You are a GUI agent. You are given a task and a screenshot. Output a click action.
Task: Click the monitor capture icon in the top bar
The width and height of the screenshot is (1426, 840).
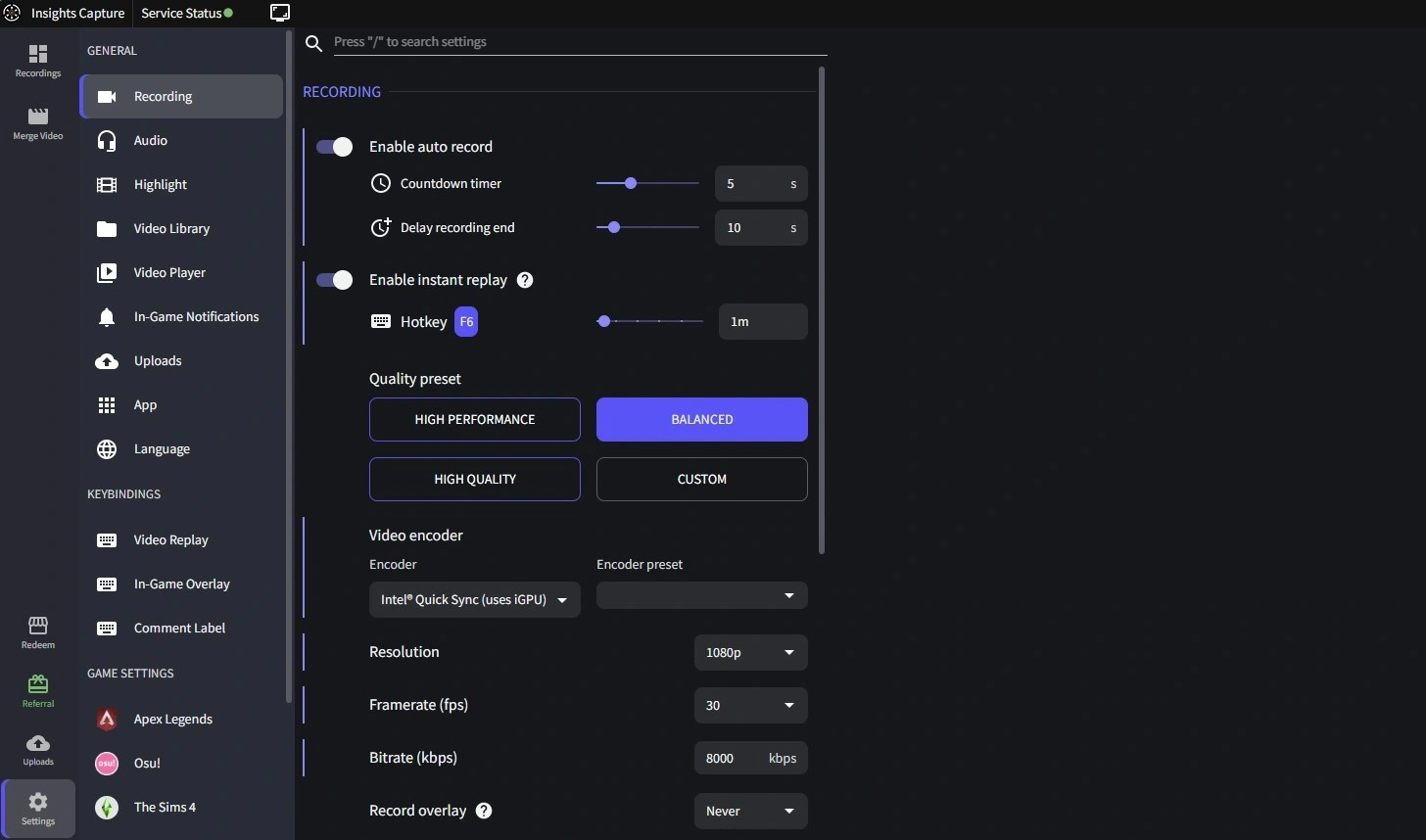(x=279, y=13)
